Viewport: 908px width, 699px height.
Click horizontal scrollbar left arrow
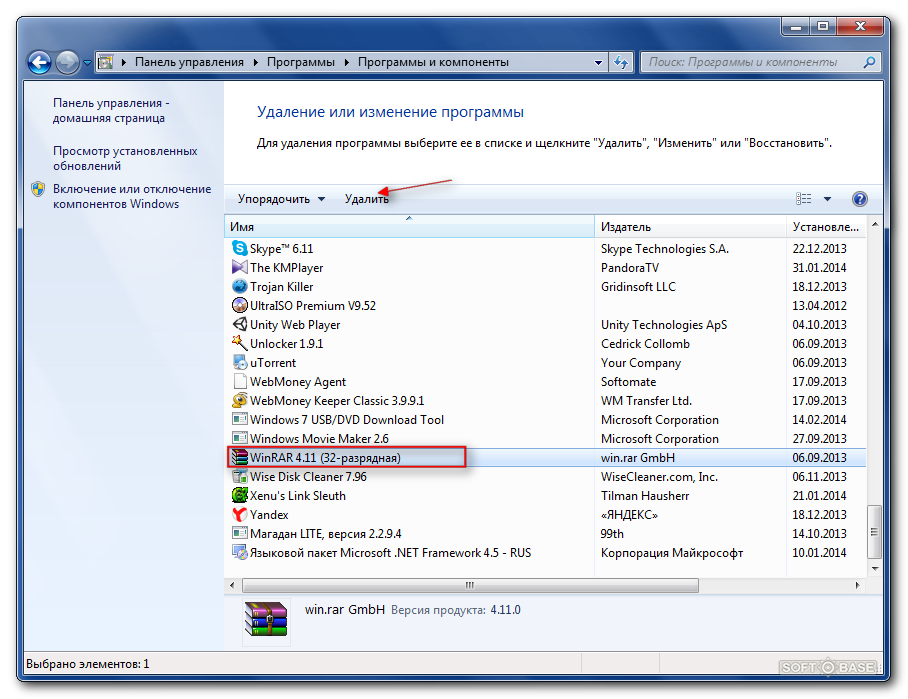[232, 585]
